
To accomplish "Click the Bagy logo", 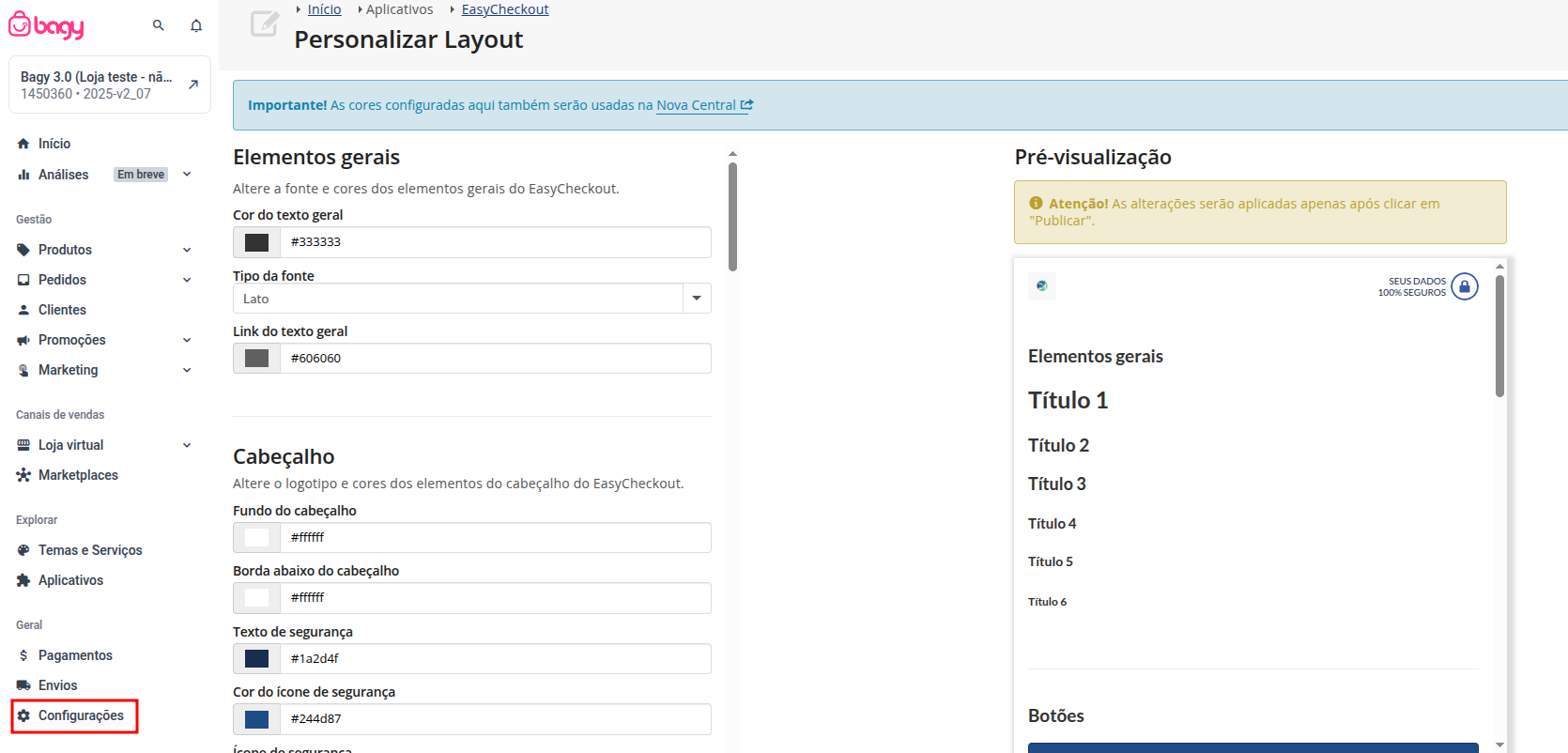I will click(x=47, y=25).
